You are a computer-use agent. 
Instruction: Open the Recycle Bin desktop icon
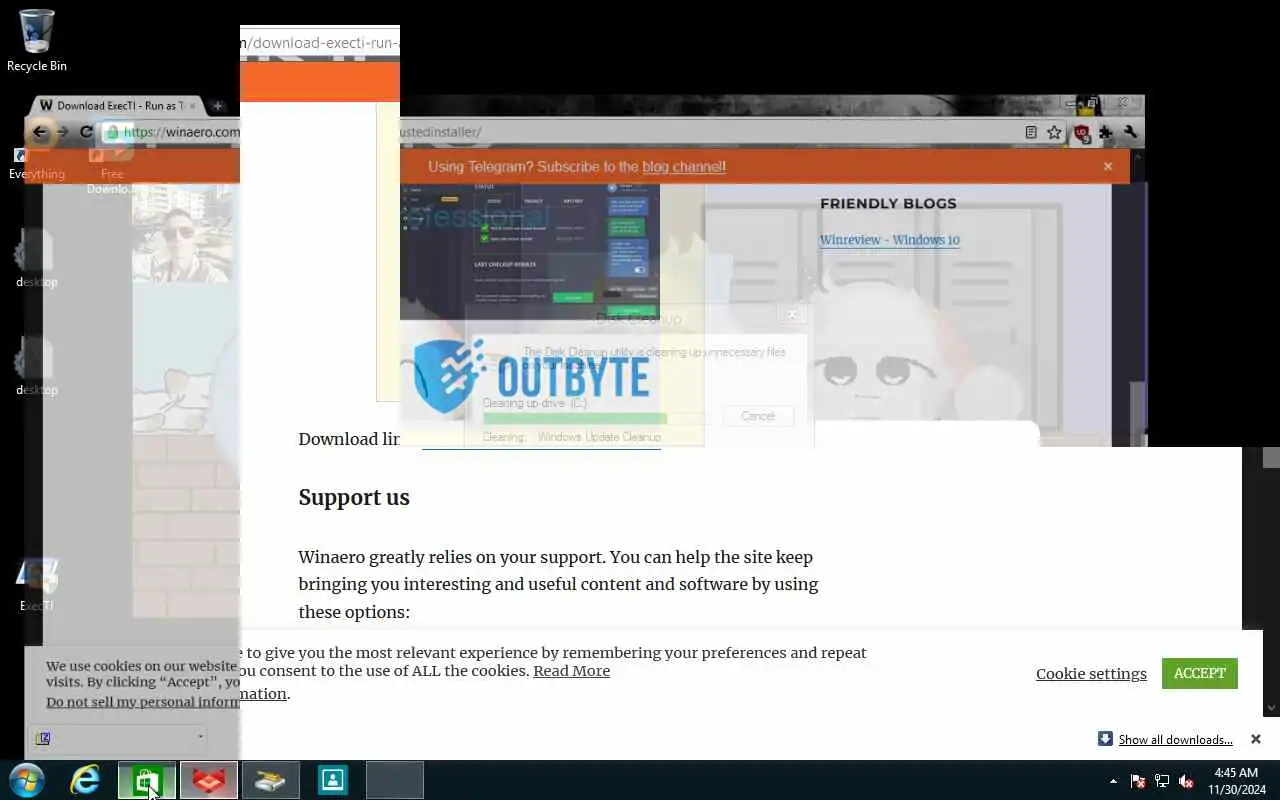pyautogui.click(x=37, y=40)
